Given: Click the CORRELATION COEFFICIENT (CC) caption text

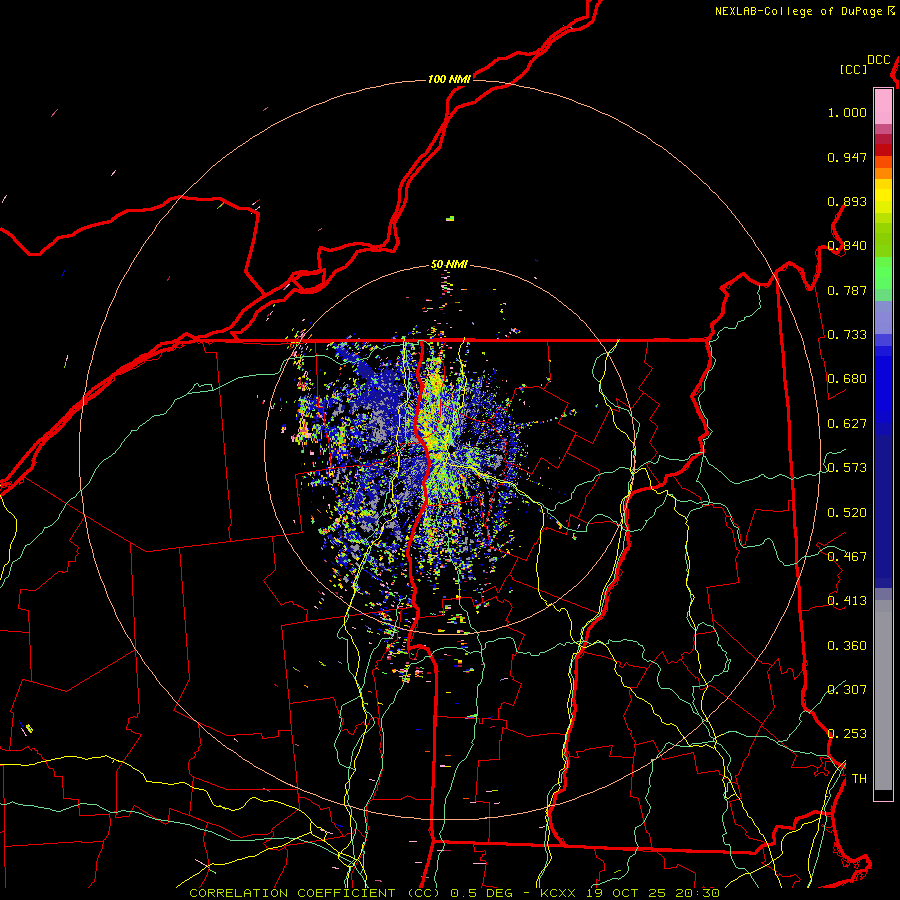Looking at the screenshot, I should 314,893.
